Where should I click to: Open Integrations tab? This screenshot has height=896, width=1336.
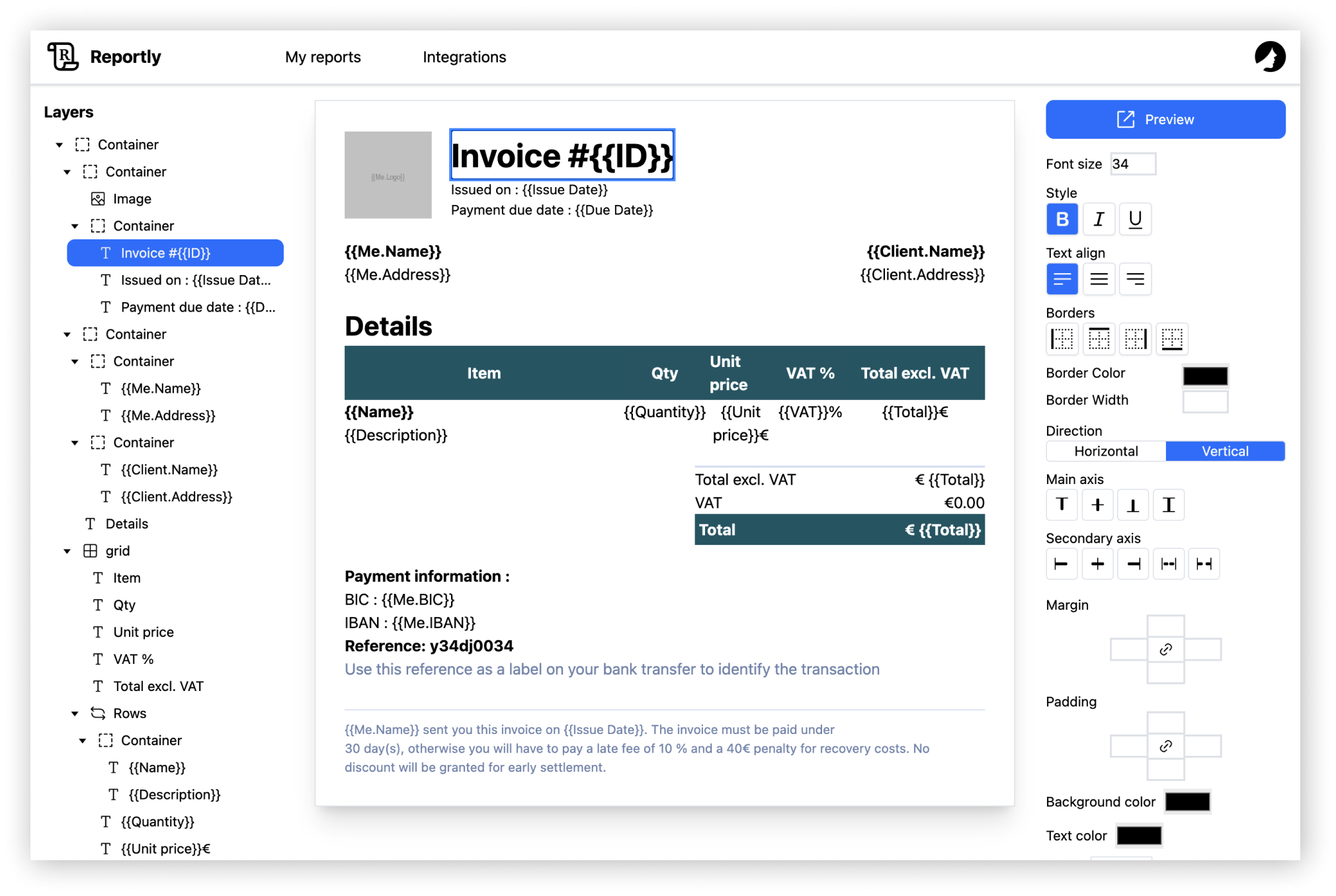tap(464, 57)
